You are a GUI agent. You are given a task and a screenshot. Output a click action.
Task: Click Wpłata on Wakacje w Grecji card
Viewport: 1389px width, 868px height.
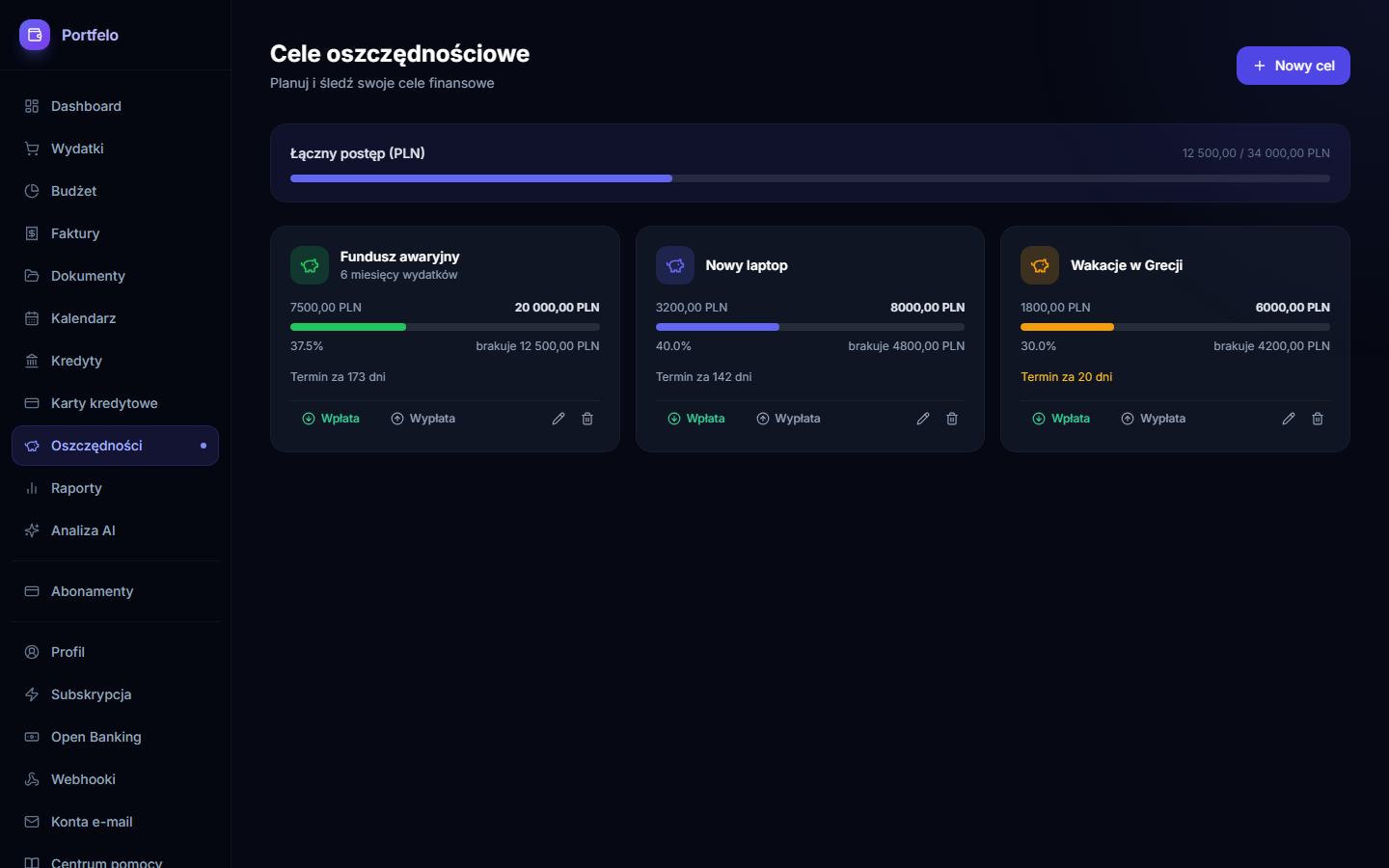pos(1061,419)
